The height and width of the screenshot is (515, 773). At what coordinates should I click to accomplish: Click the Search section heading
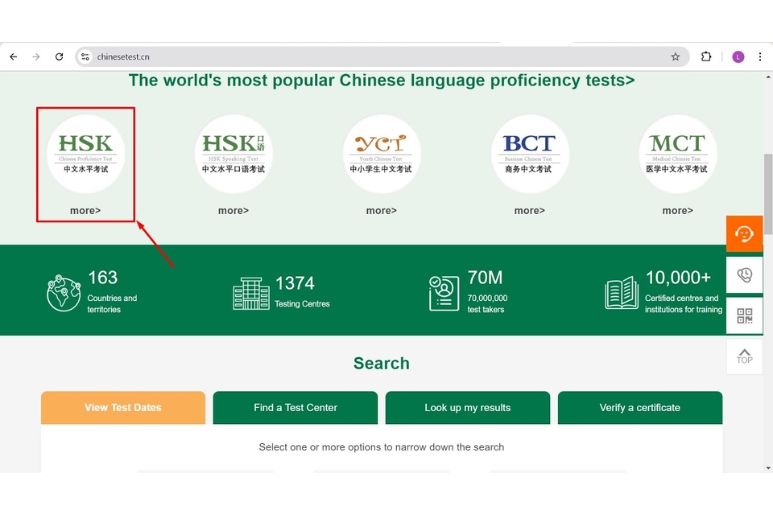pos(381,363)
